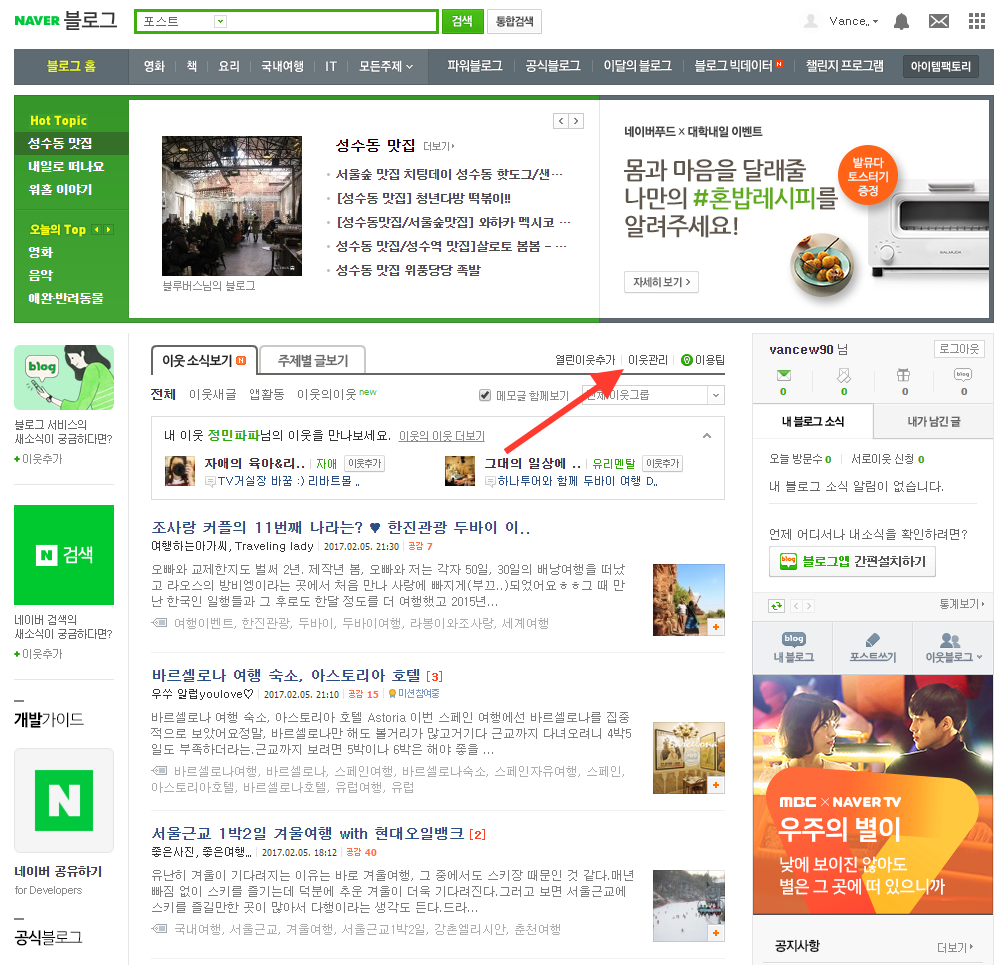This screenshot has width=1008, height=974.
Task: Click plus icon on ski resort thumbnail
Action: 716,933
